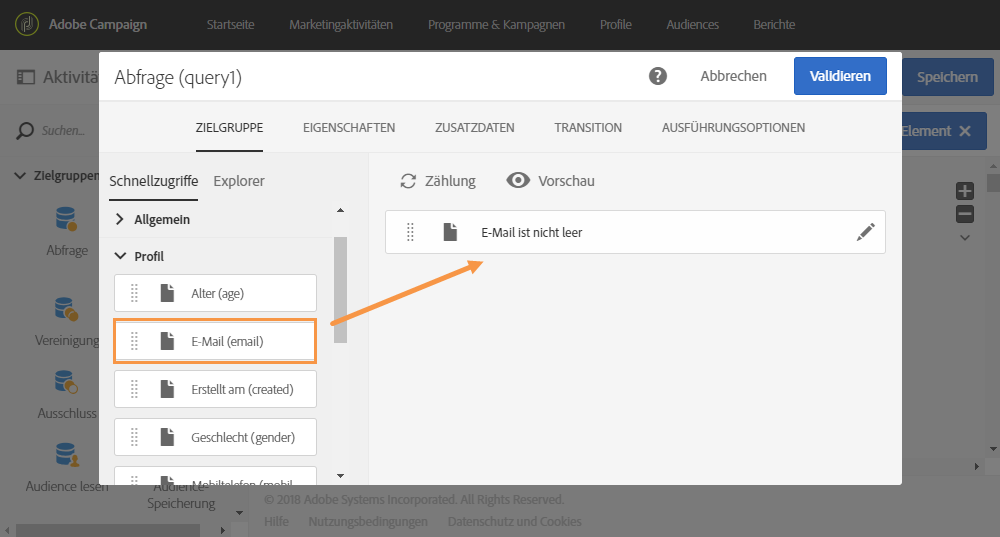Click the Zählung refresh icon
The image size is (1000, 537).
(408, 181)
